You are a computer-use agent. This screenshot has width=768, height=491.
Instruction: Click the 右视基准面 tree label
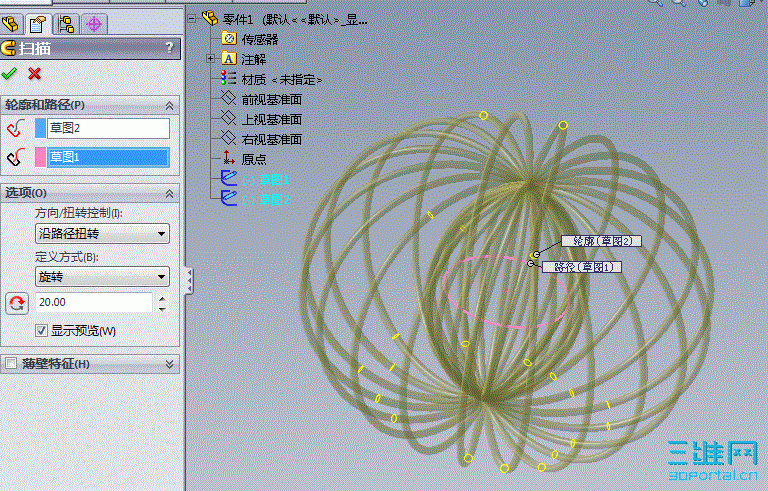pos(272,140)
